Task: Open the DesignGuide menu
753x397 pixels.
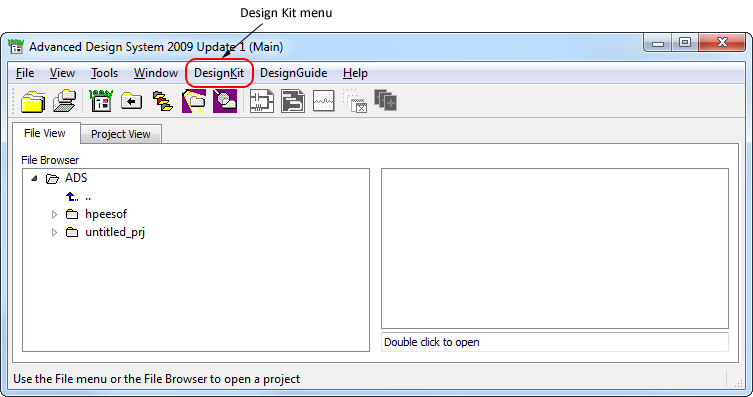Action: click(x=293, y=73)
